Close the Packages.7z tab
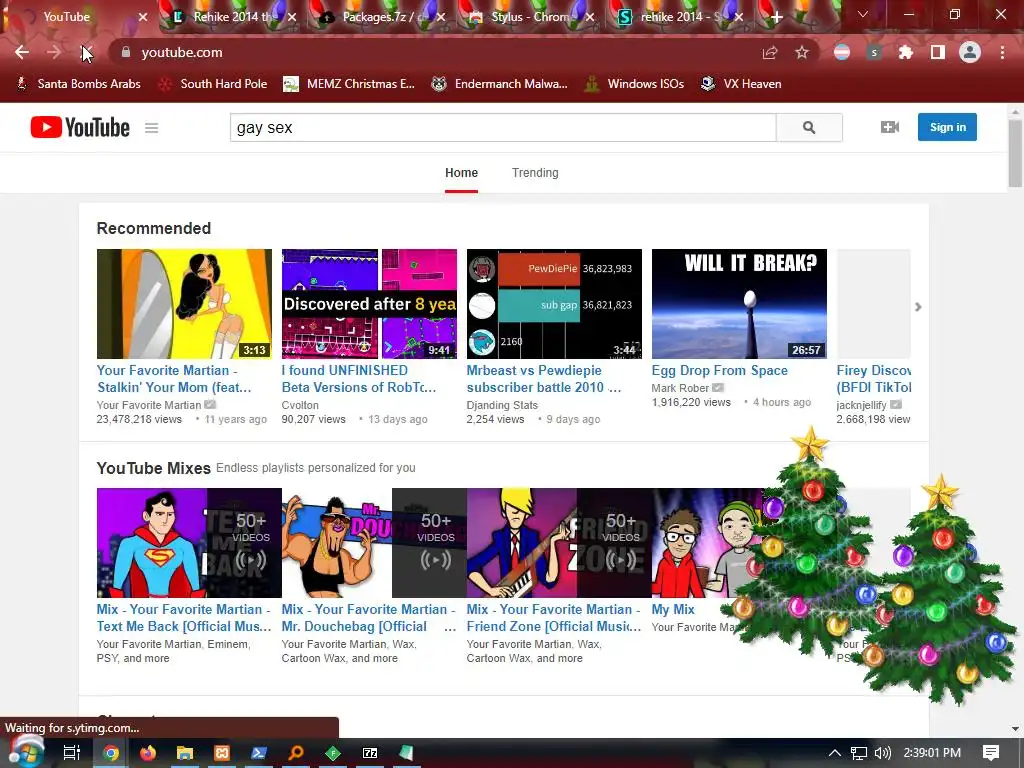The width and height of the screenshot is (1024, 768). point(441,18)
